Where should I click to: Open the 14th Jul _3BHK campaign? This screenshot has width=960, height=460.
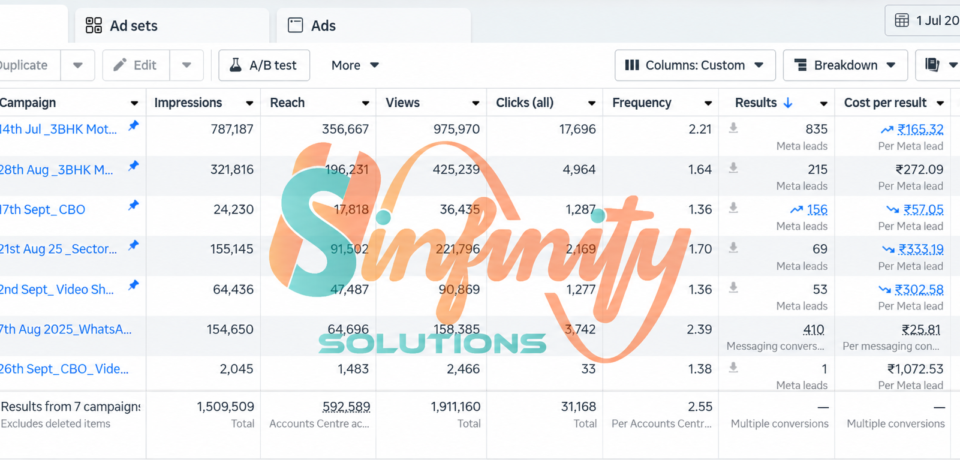tap(57, 129)
